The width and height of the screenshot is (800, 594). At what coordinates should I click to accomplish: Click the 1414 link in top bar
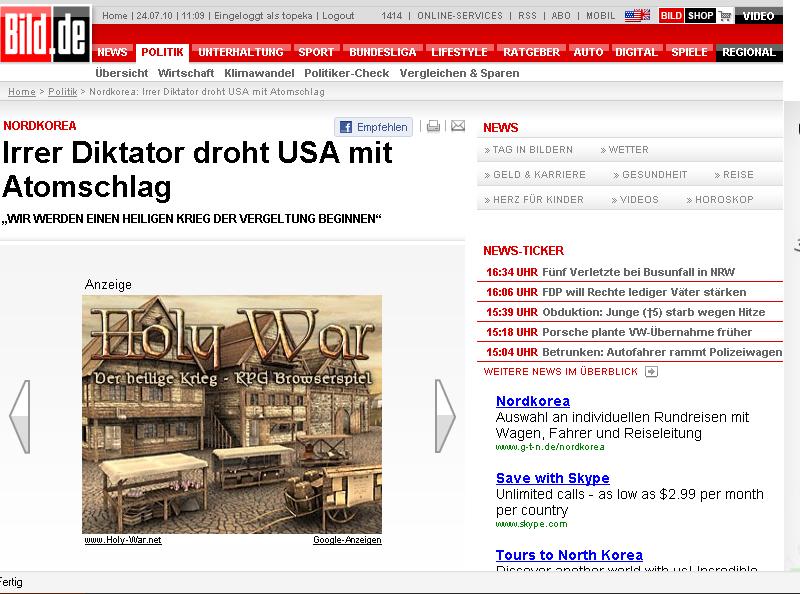coord(391,16)
